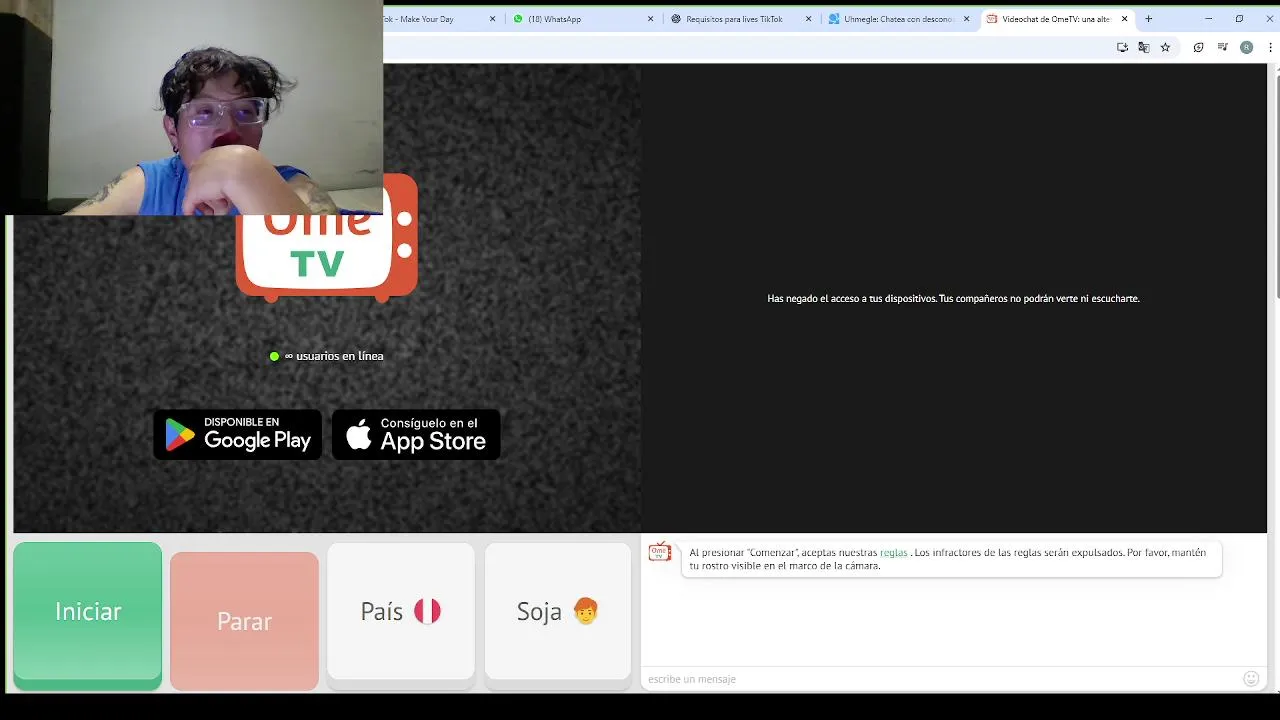The width and height of the screenshot is (1280, 720).
Task: Switch to the 'Requisitos para lives TikTok' tab
Action: tap(742, 19)
